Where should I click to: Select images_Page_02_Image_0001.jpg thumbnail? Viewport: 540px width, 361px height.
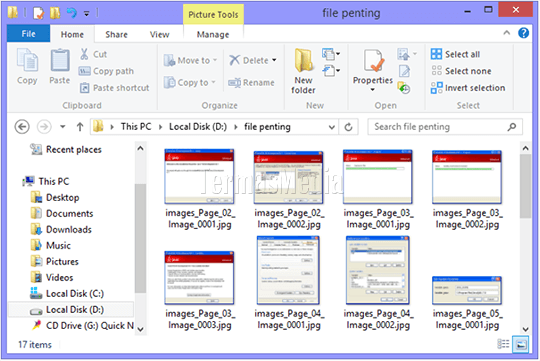pyautogui.click(x=200, y=177)
